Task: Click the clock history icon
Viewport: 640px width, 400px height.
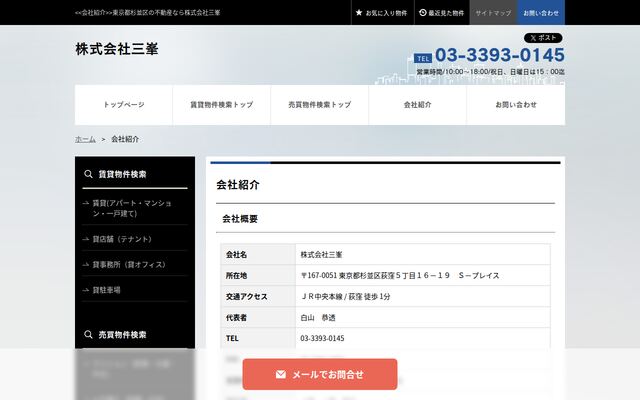Action: pyautogui.click(x=423, y=13)
